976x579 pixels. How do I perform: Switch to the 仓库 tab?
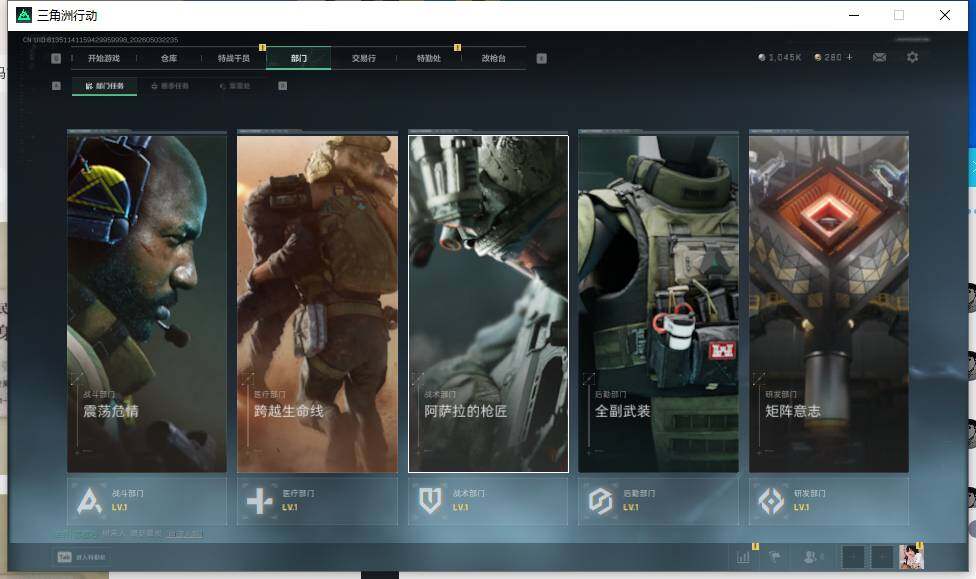coord(169,58)
